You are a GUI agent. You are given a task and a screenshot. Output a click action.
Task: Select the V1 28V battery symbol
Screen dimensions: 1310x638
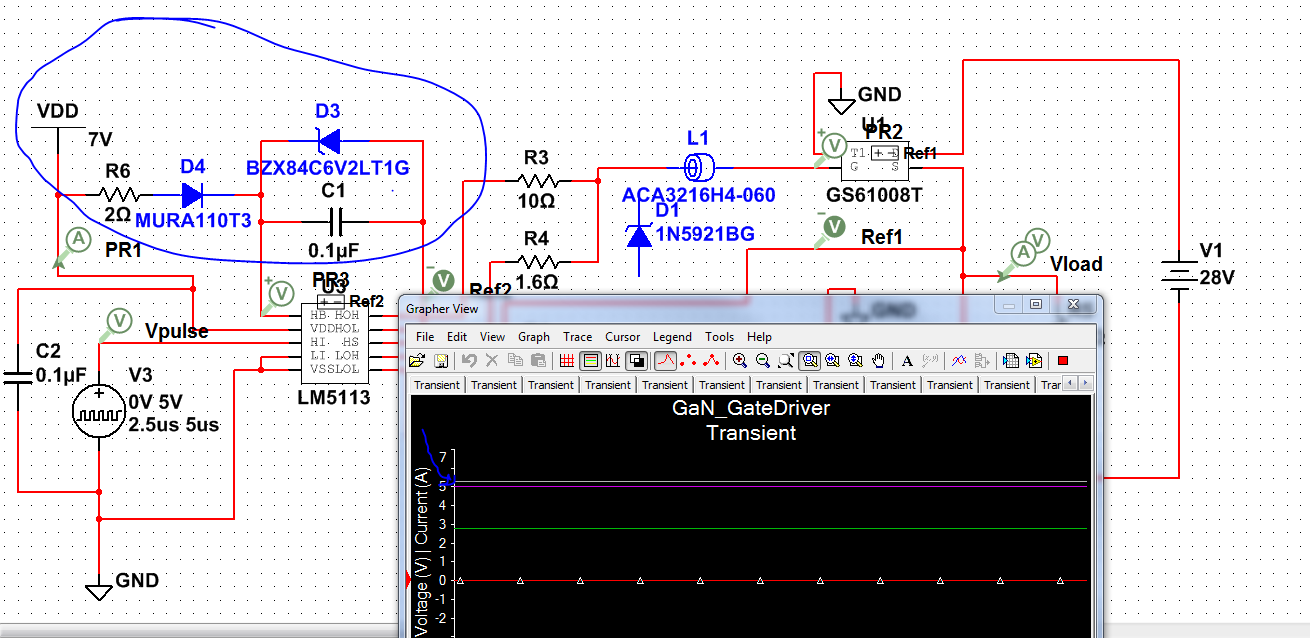point(1180,276)
